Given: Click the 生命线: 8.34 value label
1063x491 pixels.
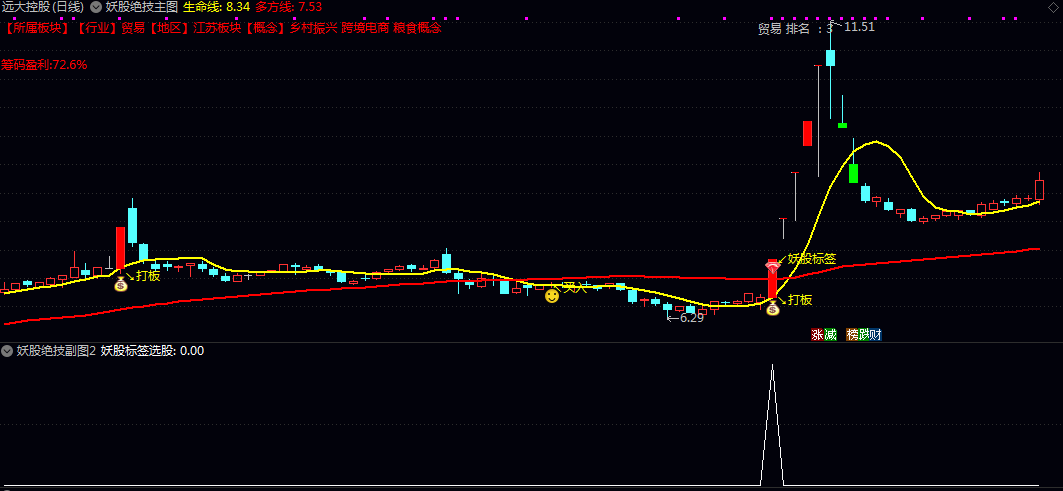Looking at the screenshot, I should 216,7.
